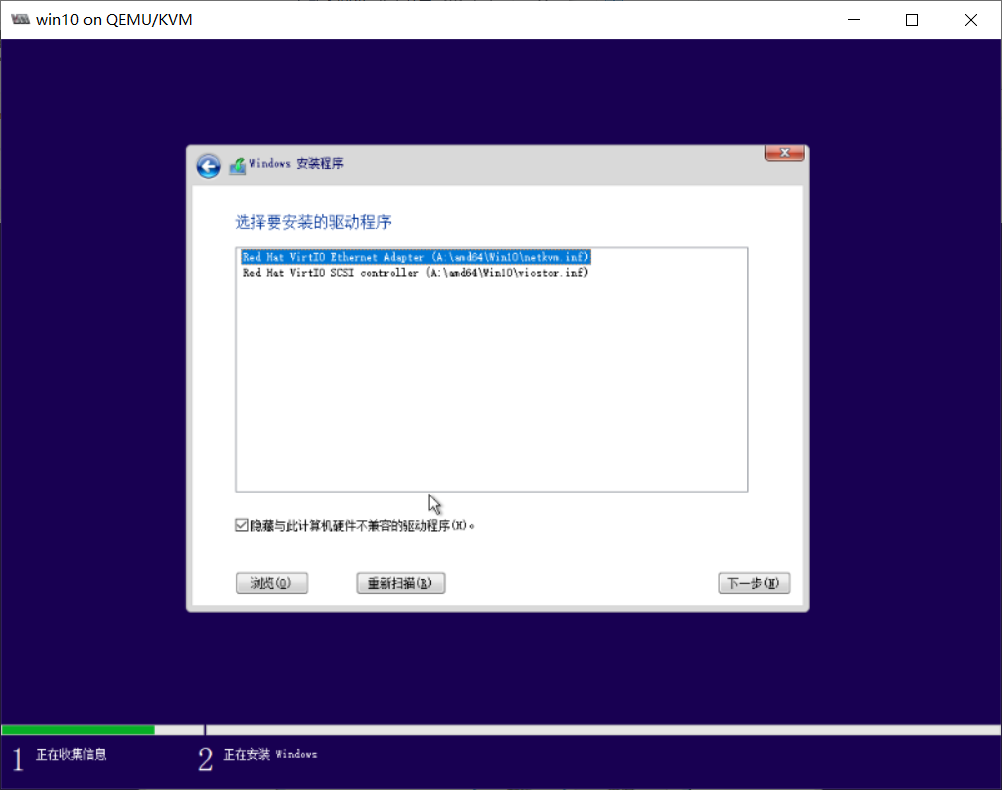This screenshot has height=790, width=1002.
Task: Click the 重新扫描(R) rescan button
Action: coord(401,583)
